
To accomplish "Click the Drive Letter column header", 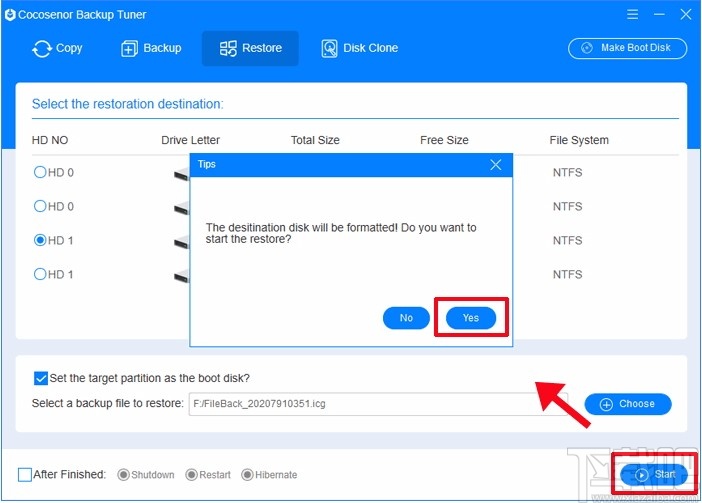I will 190,140.
